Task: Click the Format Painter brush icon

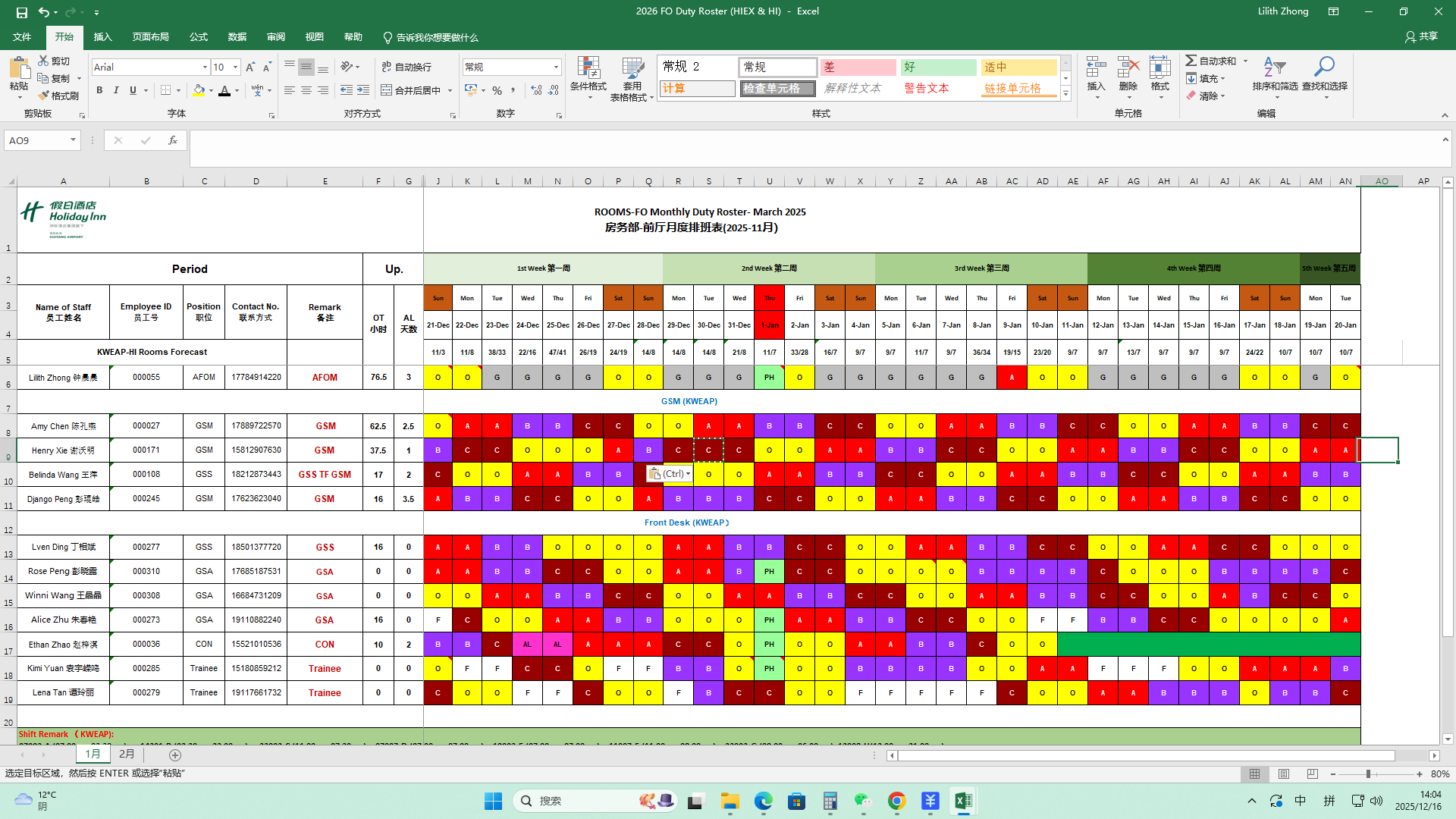Action: 44,96
